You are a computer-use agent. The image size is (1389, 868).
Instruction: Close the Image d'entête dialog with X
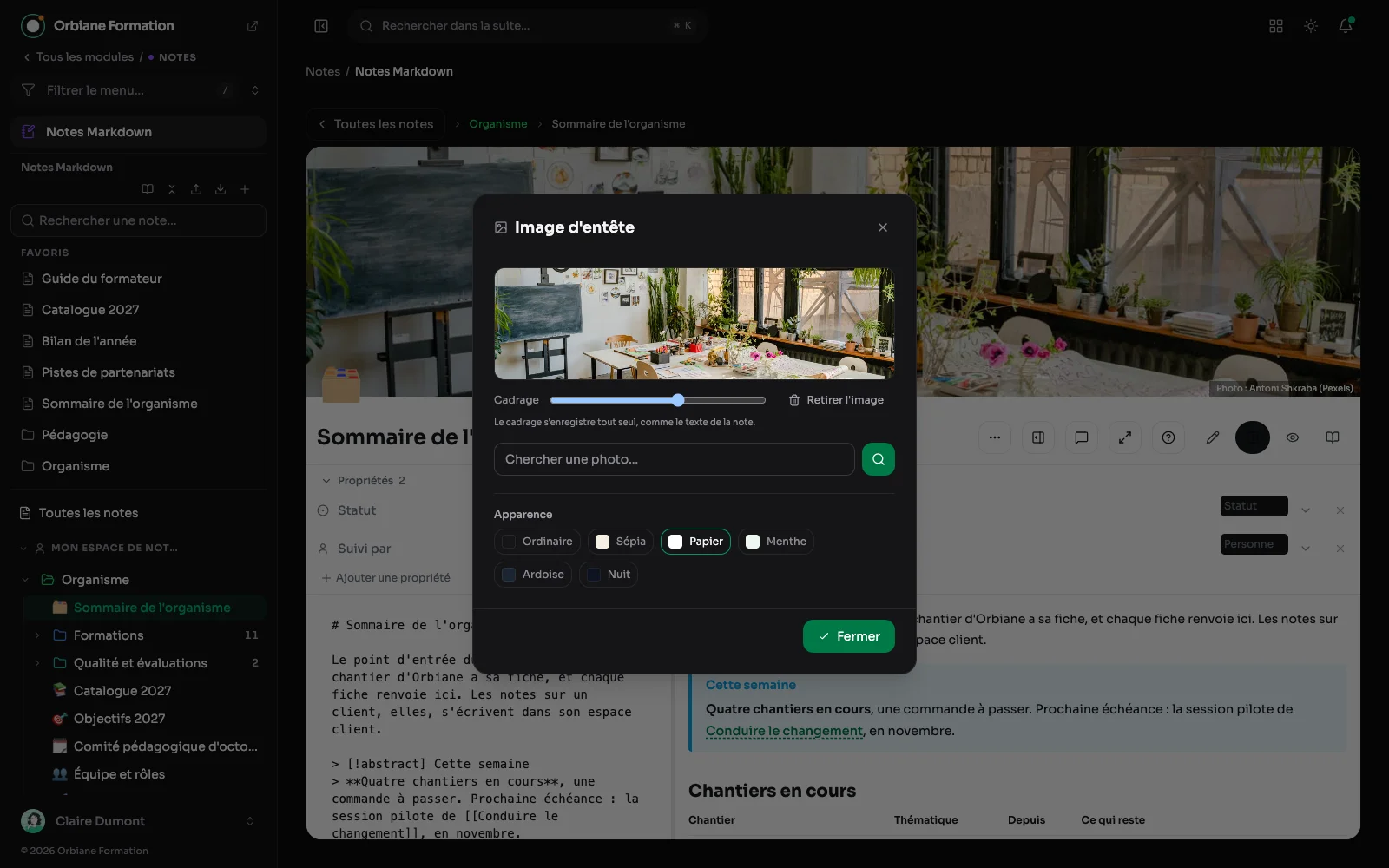pyautogui.click(x=883, y=227)
